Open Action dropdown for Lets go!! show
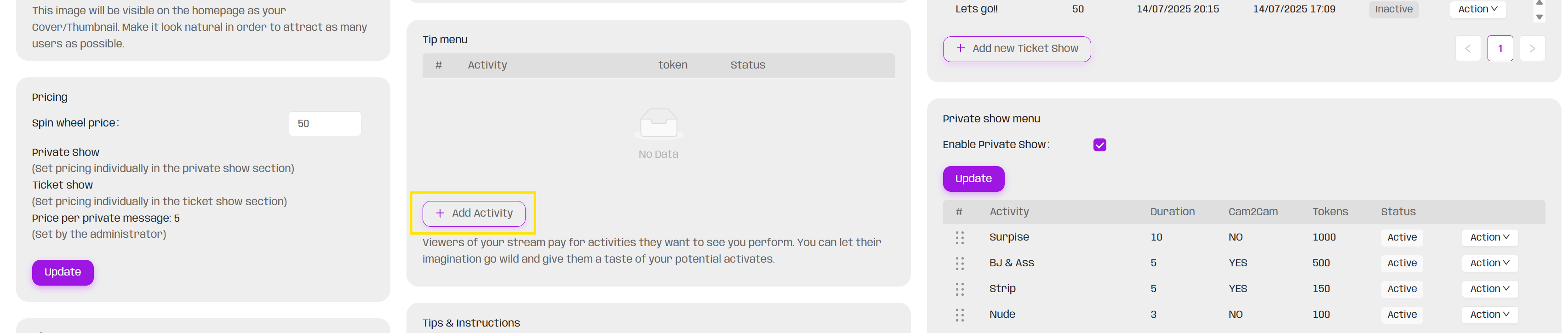 click(1477, 9)
